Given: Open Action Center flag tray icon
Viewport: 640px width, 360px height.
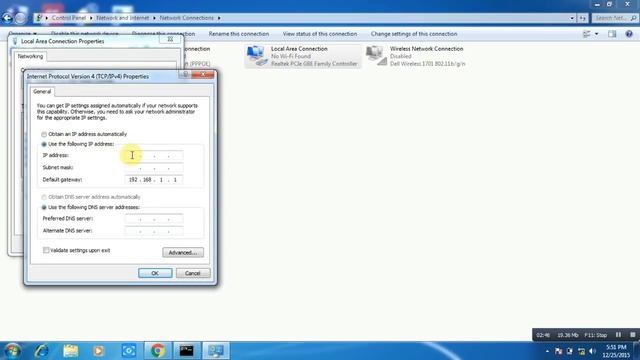Looking at the screenshot, I should pos(558,351).
